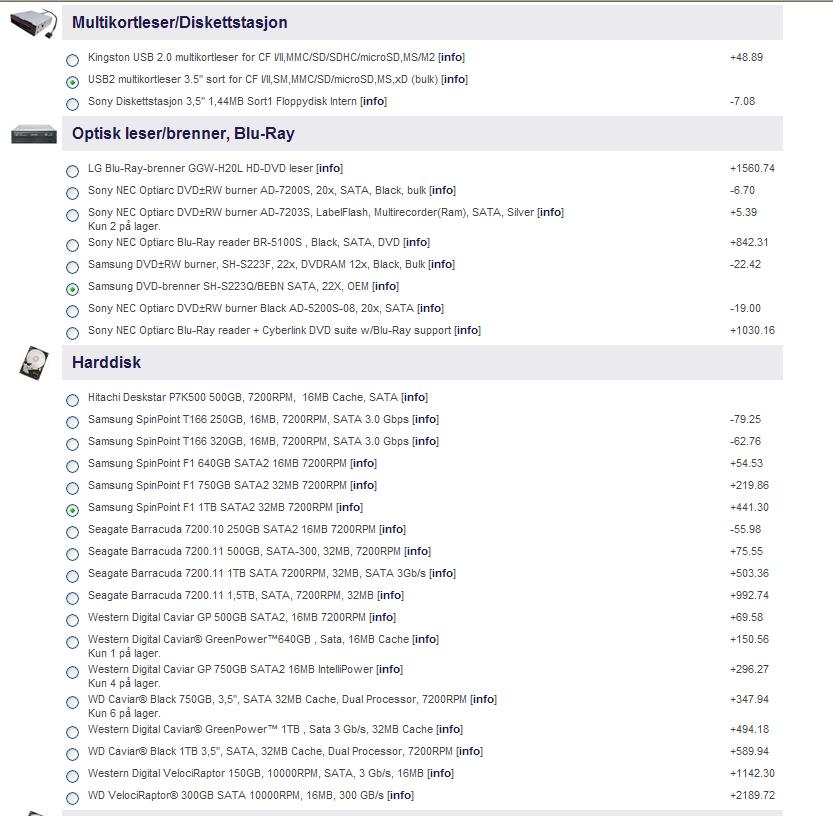833x816 pixels.
Task: Open info for Samsung SH-S223Q/BEBN
Action: 385,286
